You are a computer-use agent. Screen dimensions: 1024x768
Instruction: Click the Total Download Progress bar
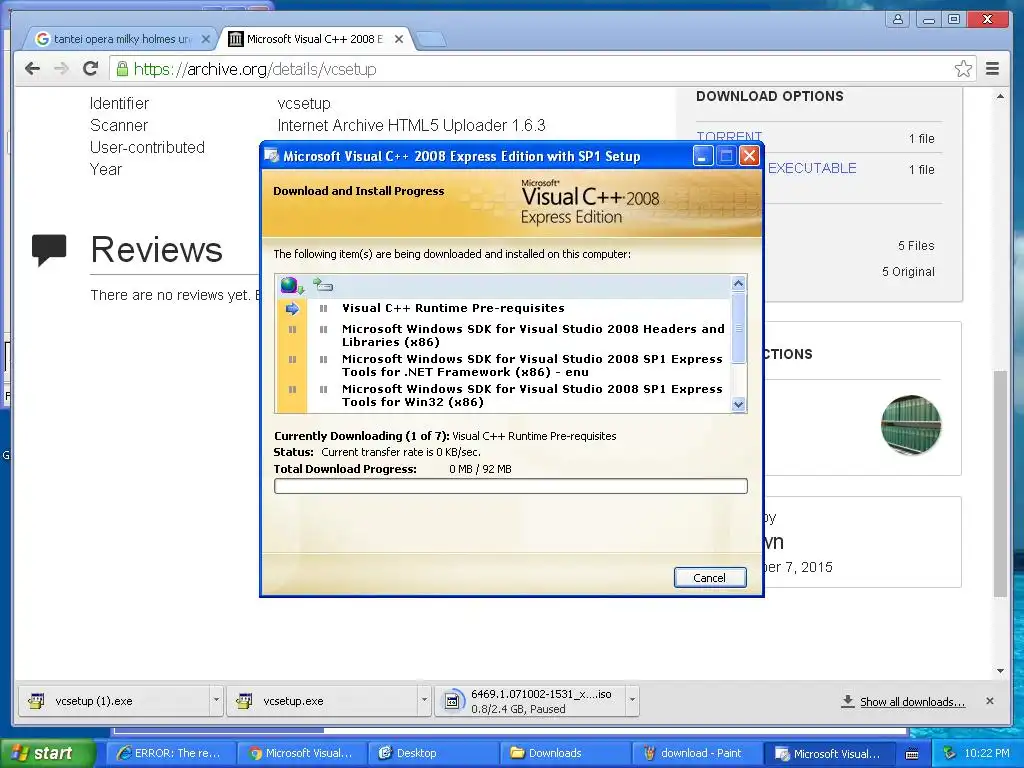(511, 486)
